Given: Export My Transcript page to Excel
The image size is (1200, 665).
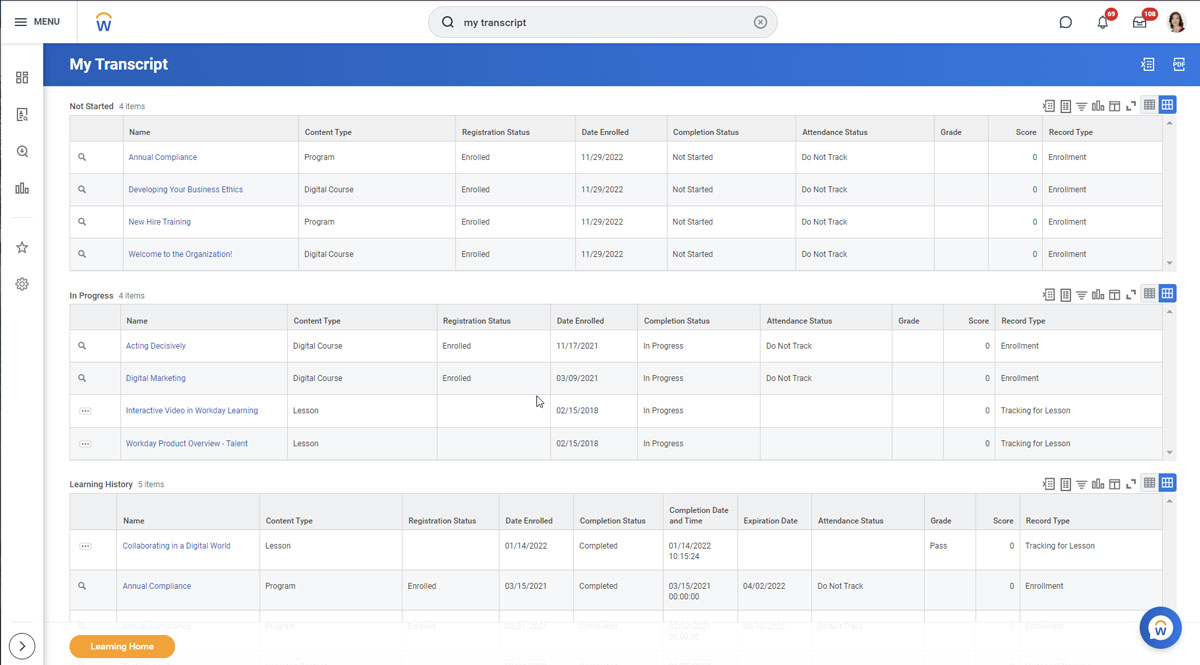Looking at the screenshot, I should click(x=1147, y=64).
